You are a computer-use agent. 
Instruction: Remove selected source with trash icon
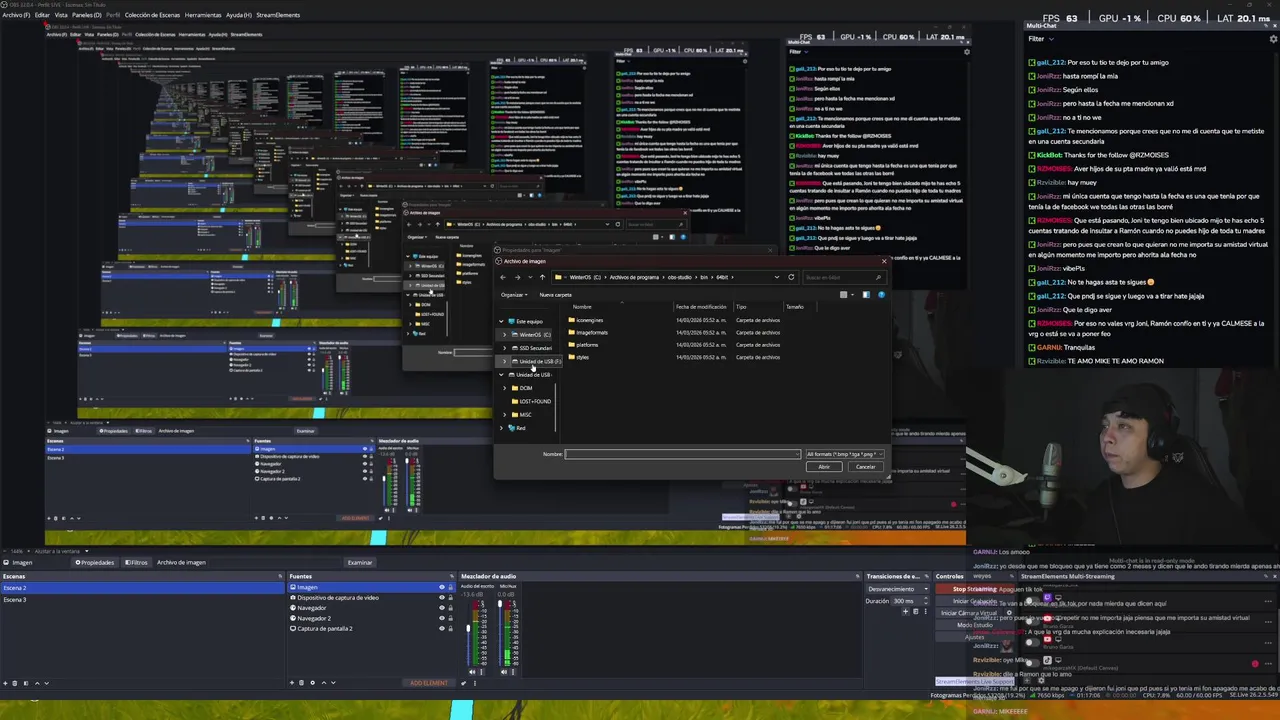pyautogui.click(x=301, y=683)
